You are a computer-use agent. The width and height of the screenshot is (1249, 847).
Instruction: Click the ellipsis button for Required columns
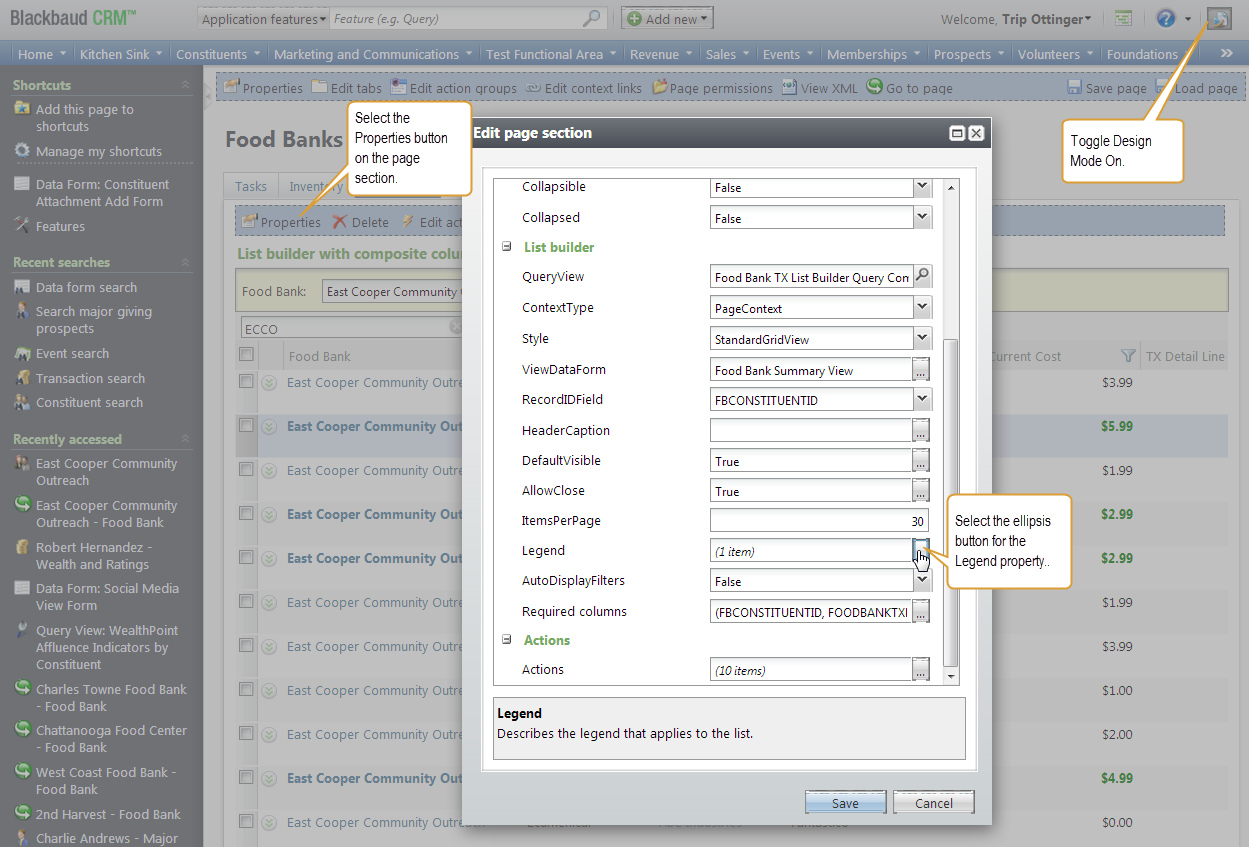921,611
